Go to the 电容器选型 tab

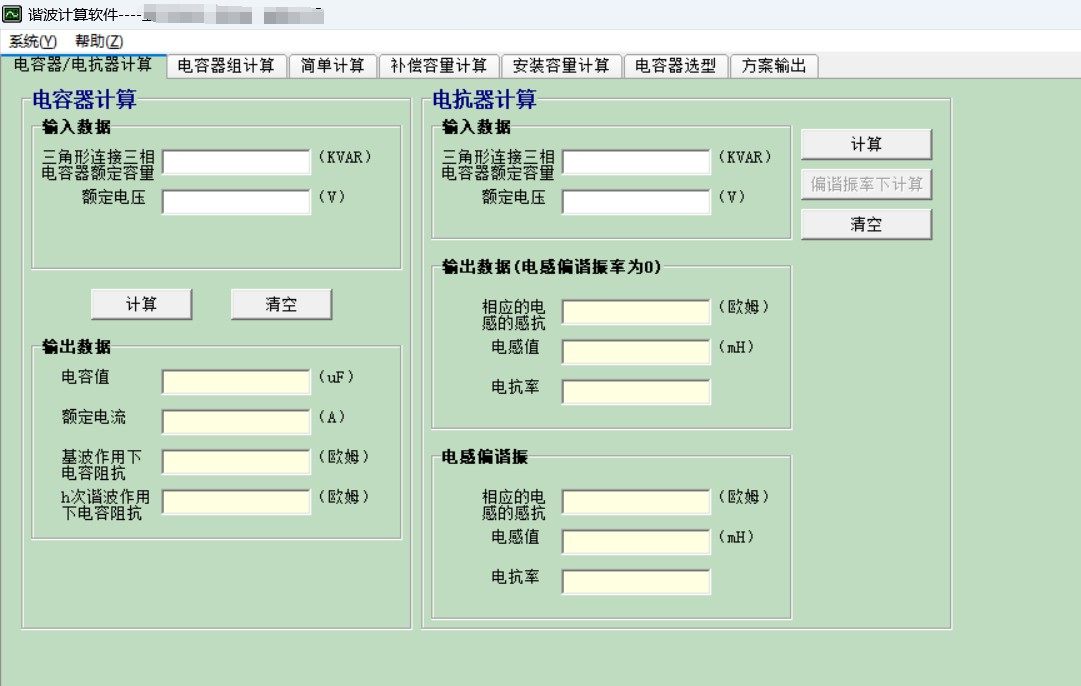click(676, 66)
